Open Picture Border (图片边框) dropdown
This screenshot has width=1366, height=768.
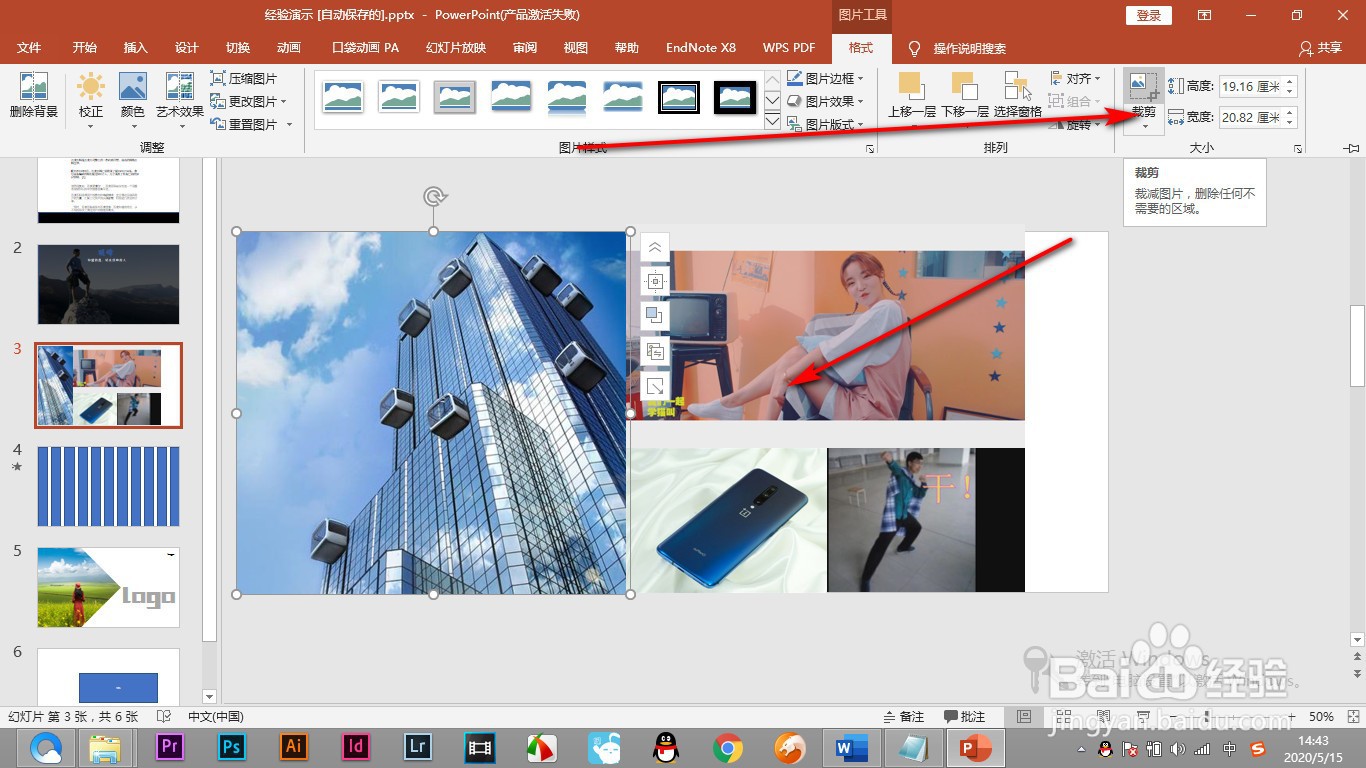[x=825, y=78]
